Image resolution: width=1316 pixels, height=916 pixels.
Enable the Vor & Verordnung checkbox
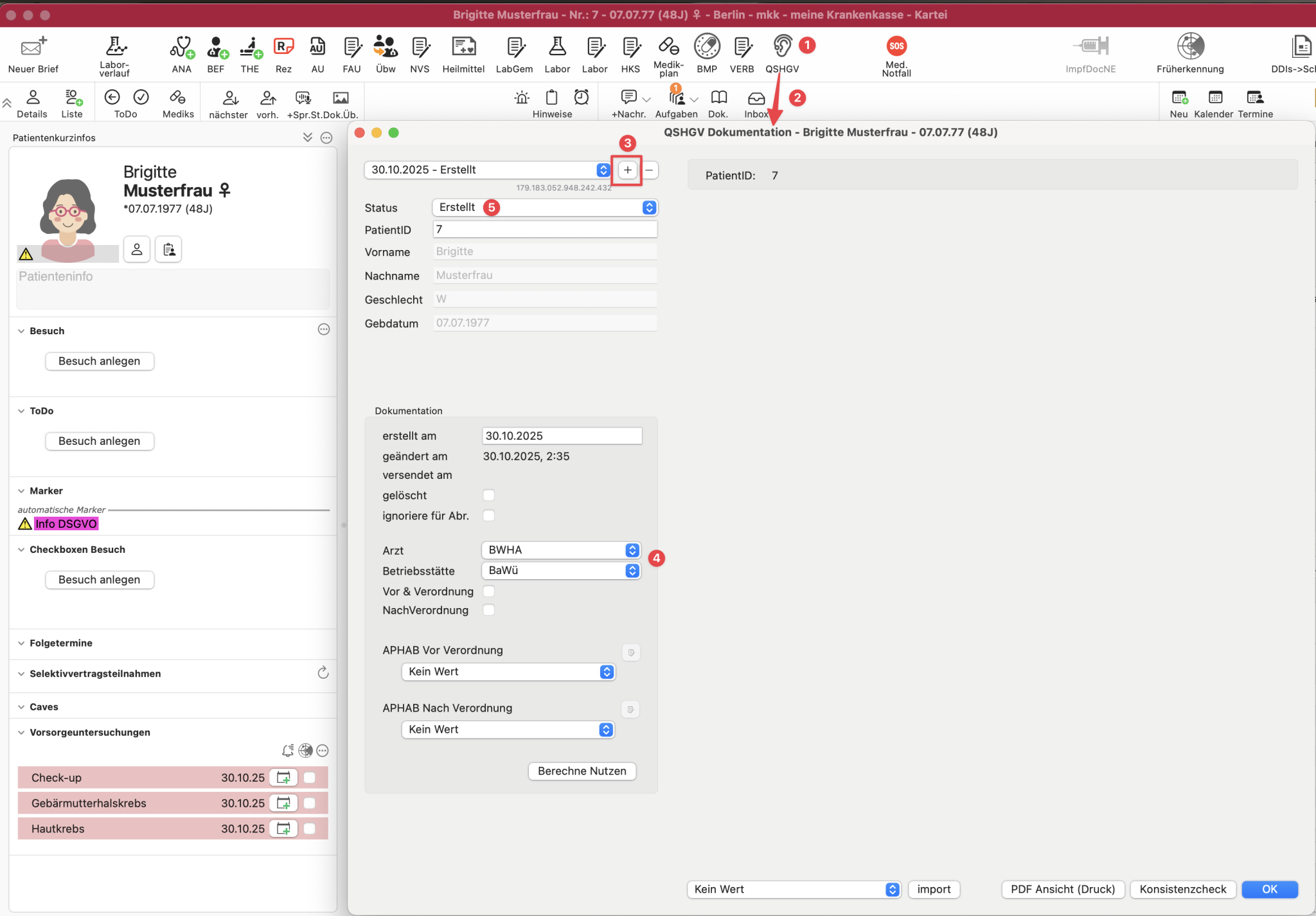[488, 591]
